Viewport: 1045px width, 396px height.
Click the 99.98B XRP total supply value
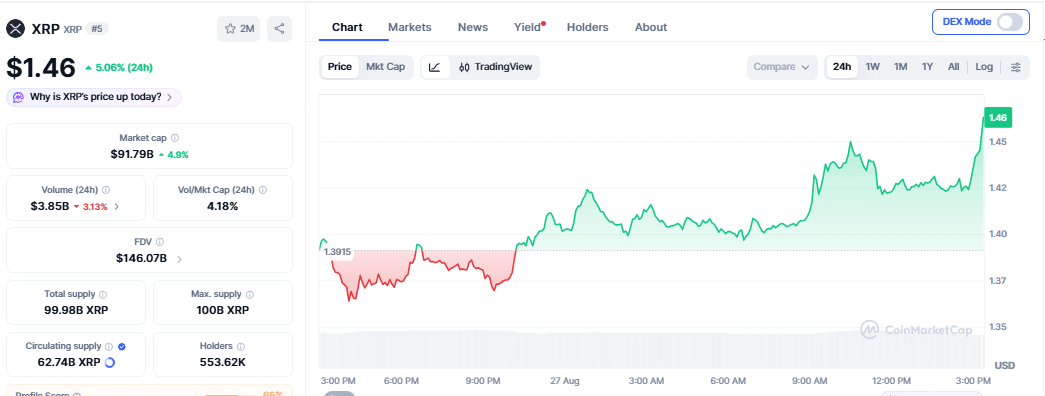[x=76, y=311]
